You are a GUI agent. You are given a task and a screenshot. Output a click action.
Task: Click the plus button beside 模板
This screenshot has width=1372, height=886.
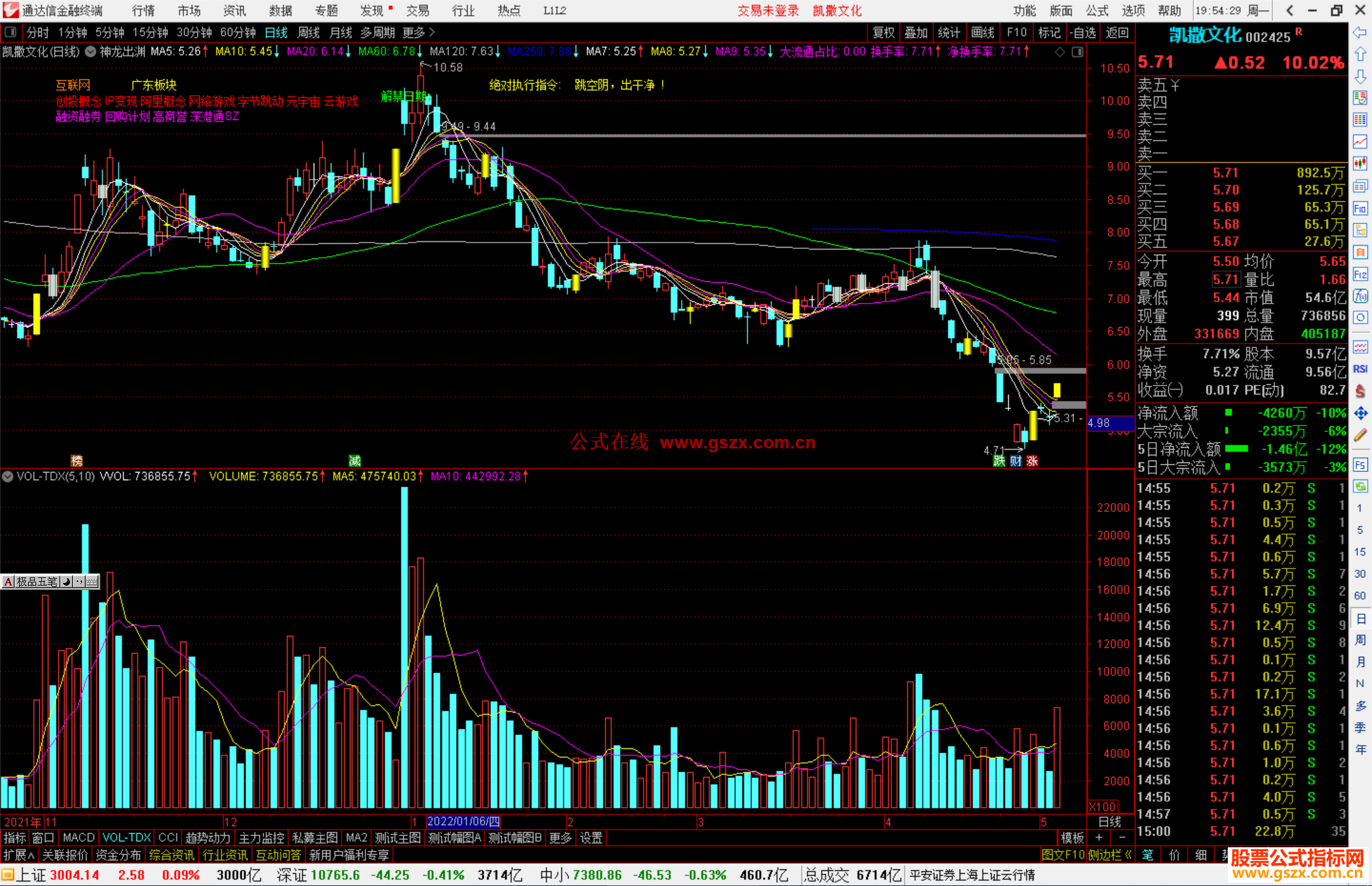point(1099,838)
